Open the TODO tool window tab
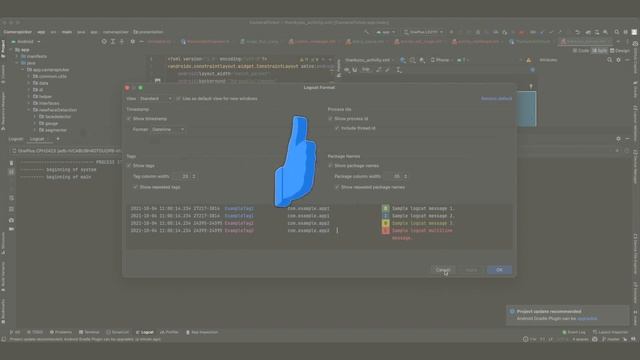Screen dimensions: 640x360 pos(35,332)
